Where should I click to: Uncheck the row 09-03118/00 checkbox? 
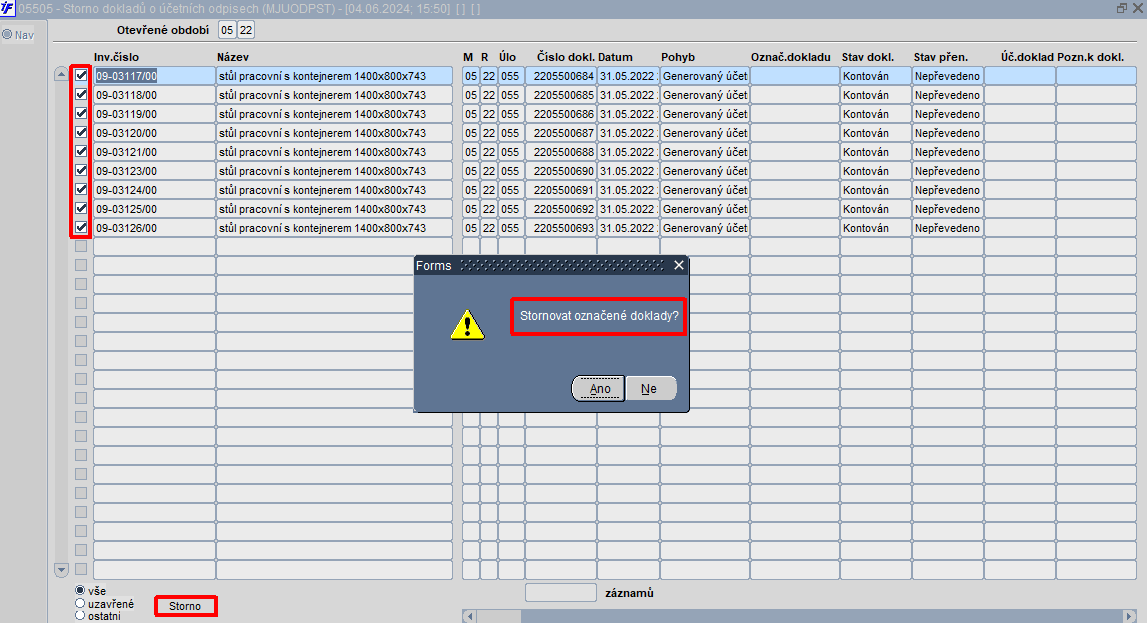(81, 94)
